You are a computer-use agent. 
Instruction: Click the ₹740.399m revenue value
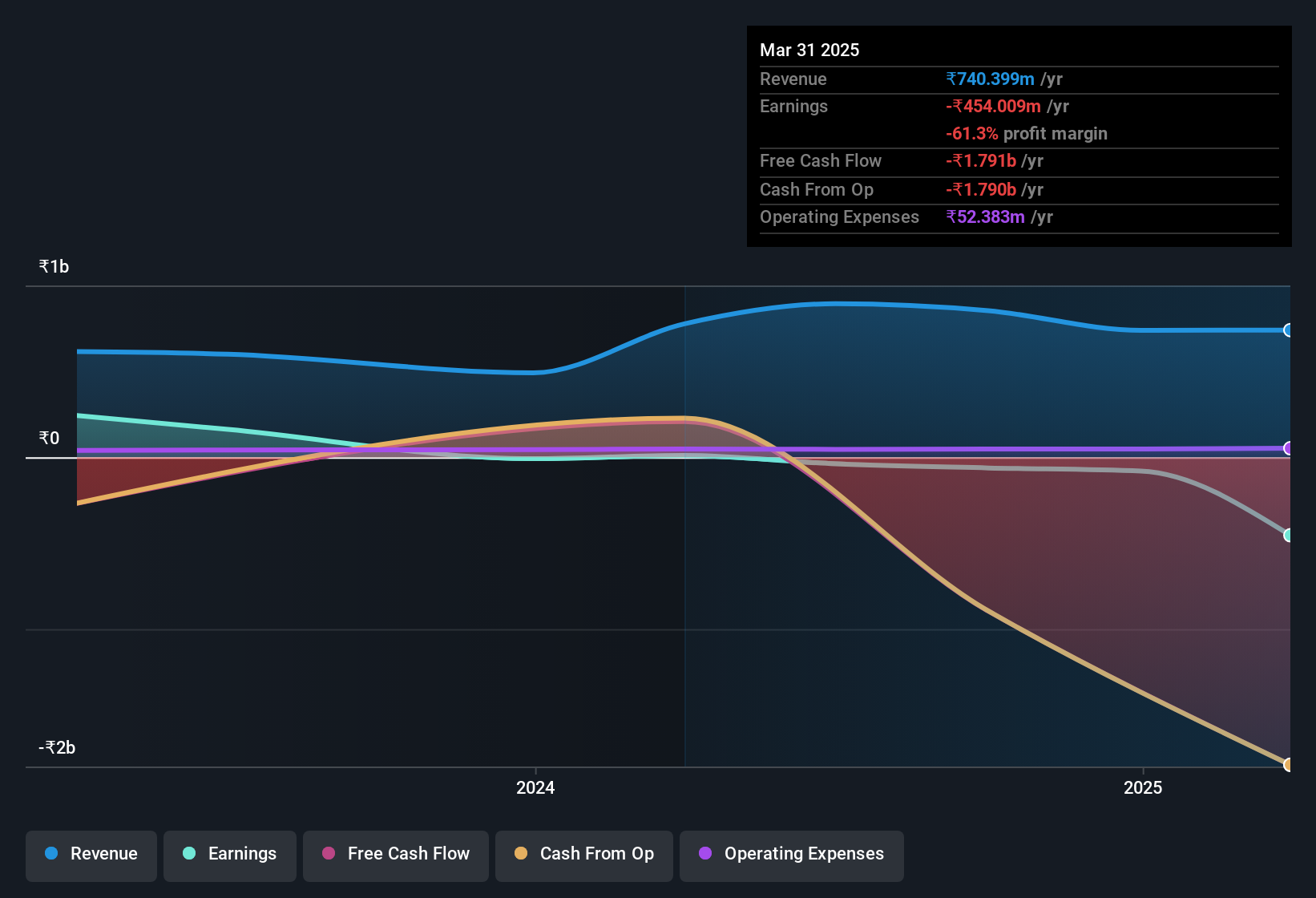point(990,79)
